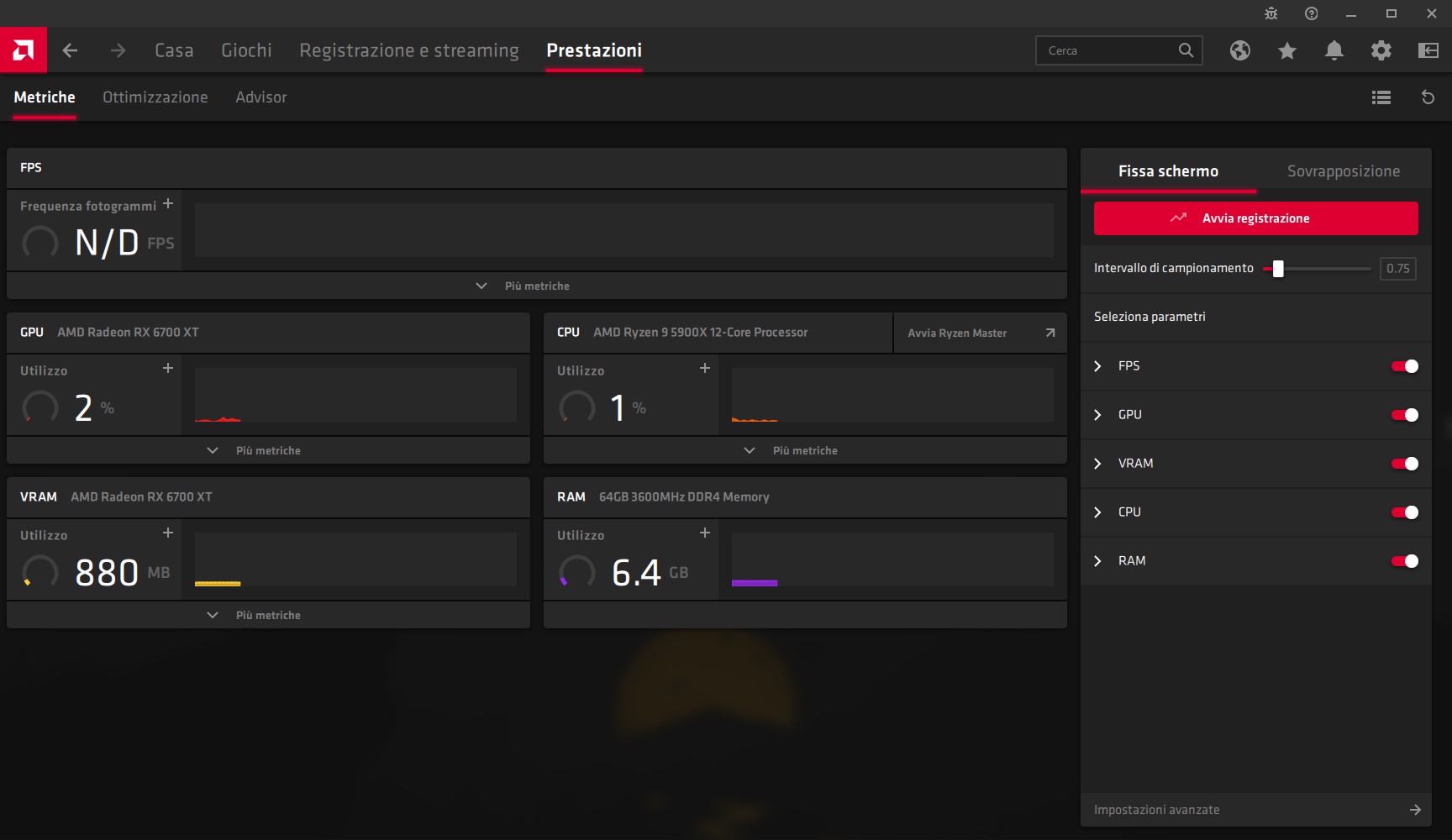Expand Più metriche under the FPS panel
The height and width of the screenshot is (840, 1452).
[x=536, y=286]
